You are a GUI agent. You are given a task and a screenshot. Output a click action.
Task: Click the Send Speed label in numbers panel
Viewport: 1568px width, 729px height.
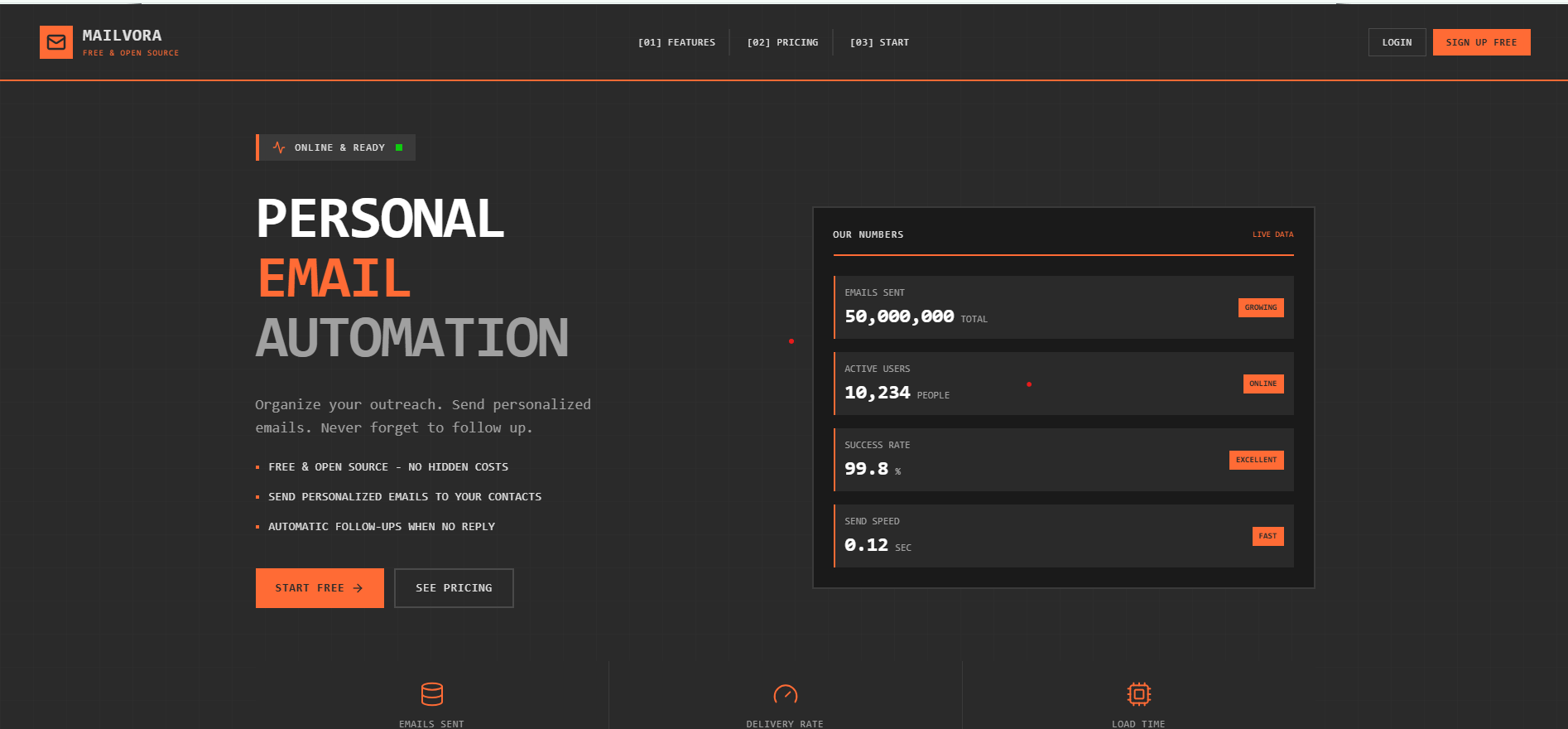tap(872, 521)
